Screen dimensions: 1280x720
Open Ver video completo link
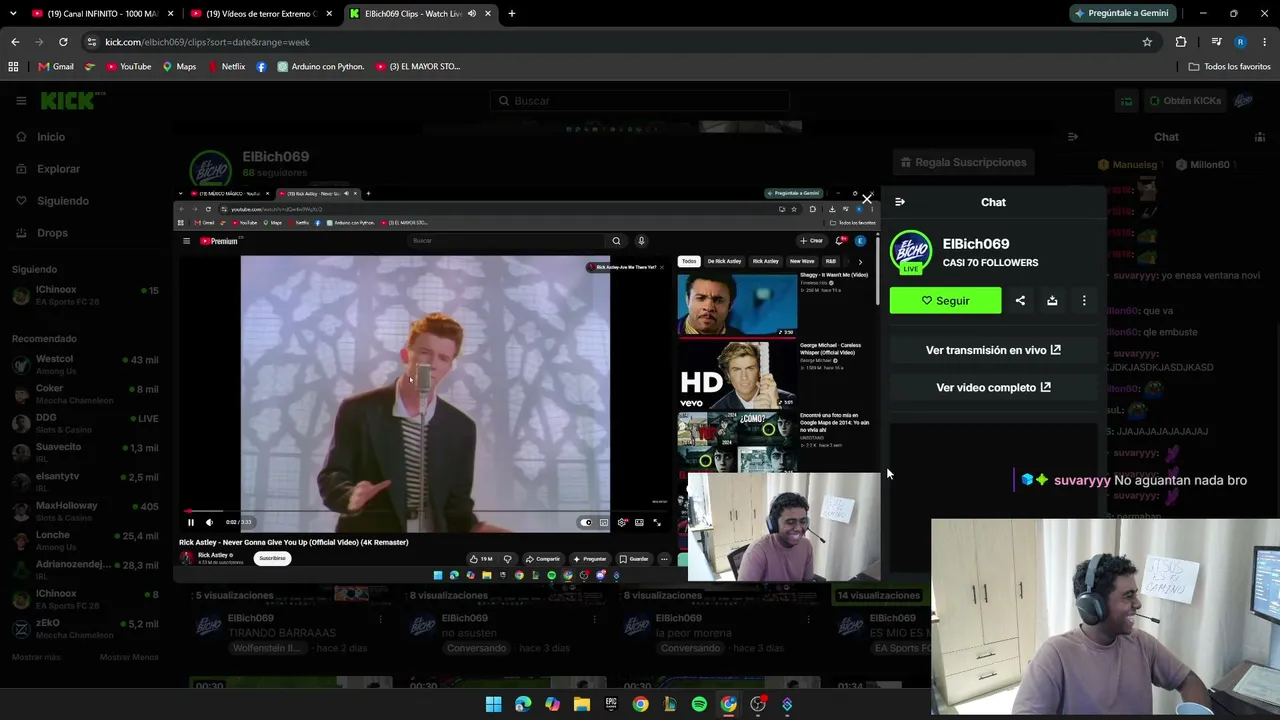tap(993, 387)
